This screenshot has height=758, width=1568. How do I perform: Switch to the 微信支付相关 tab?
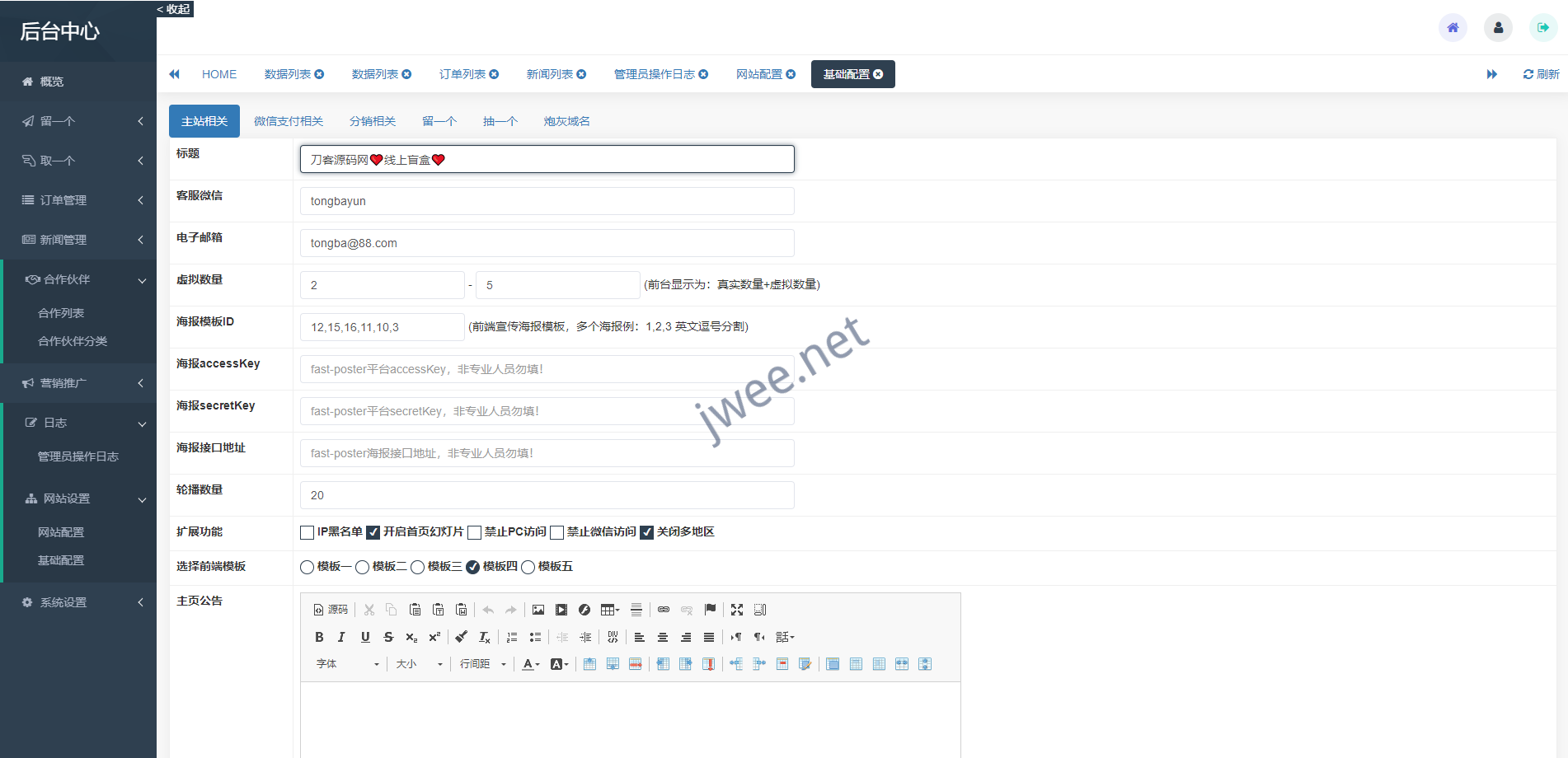[x=289, y=121]
